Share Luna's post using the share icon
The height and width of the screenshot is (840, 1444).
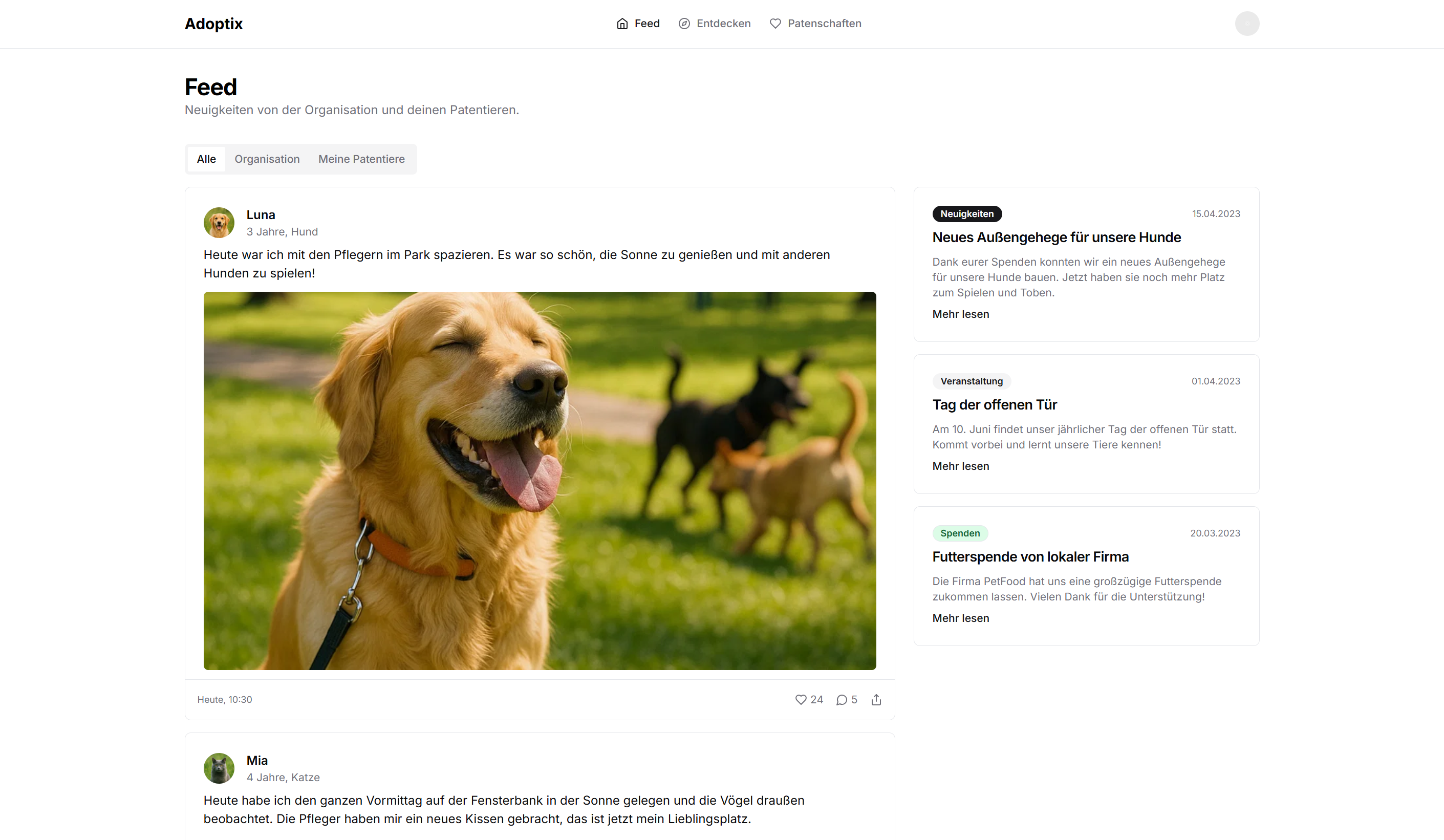(876, 699)
